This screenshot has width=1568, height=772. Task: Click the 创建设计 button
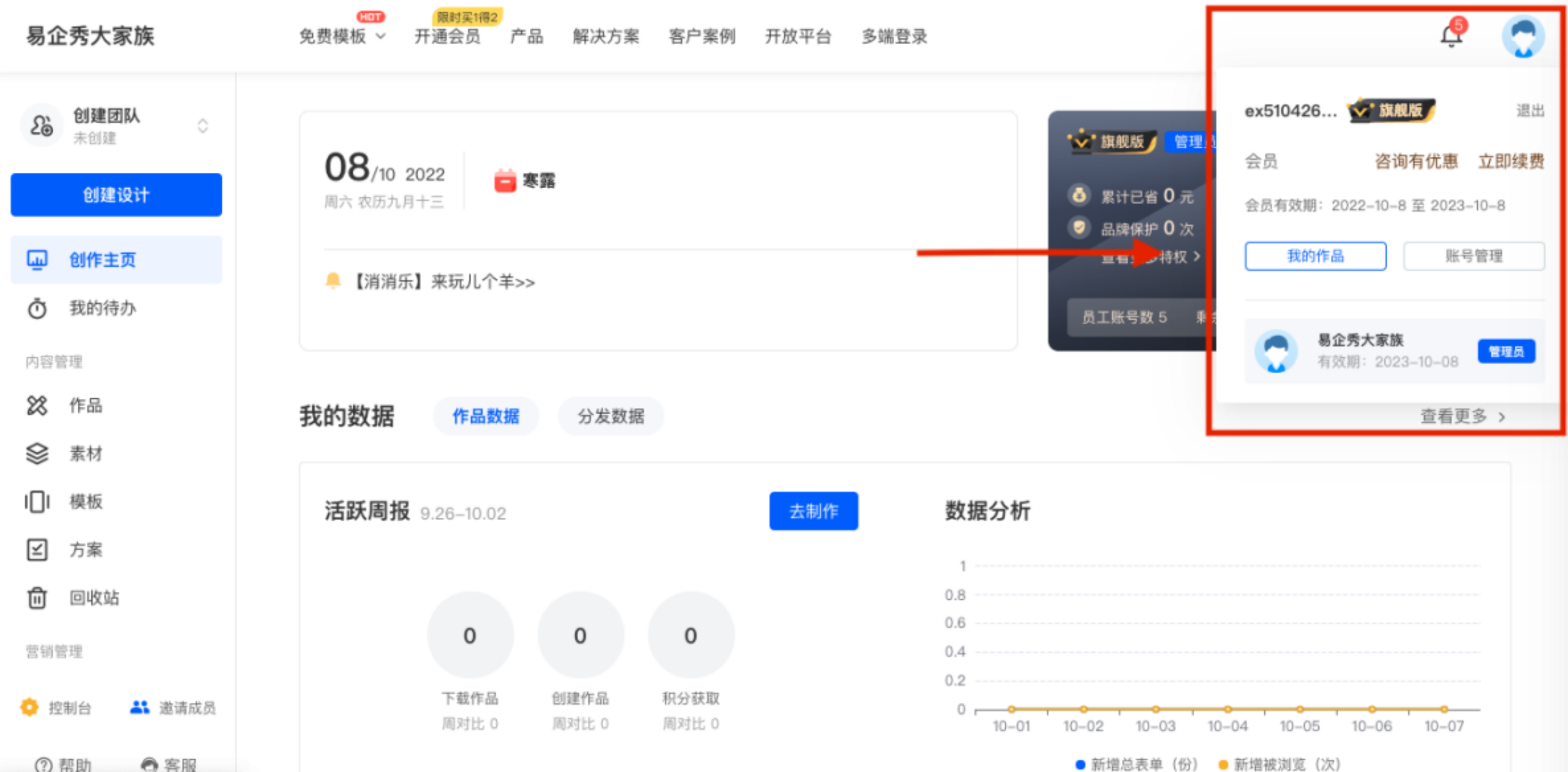116,195
